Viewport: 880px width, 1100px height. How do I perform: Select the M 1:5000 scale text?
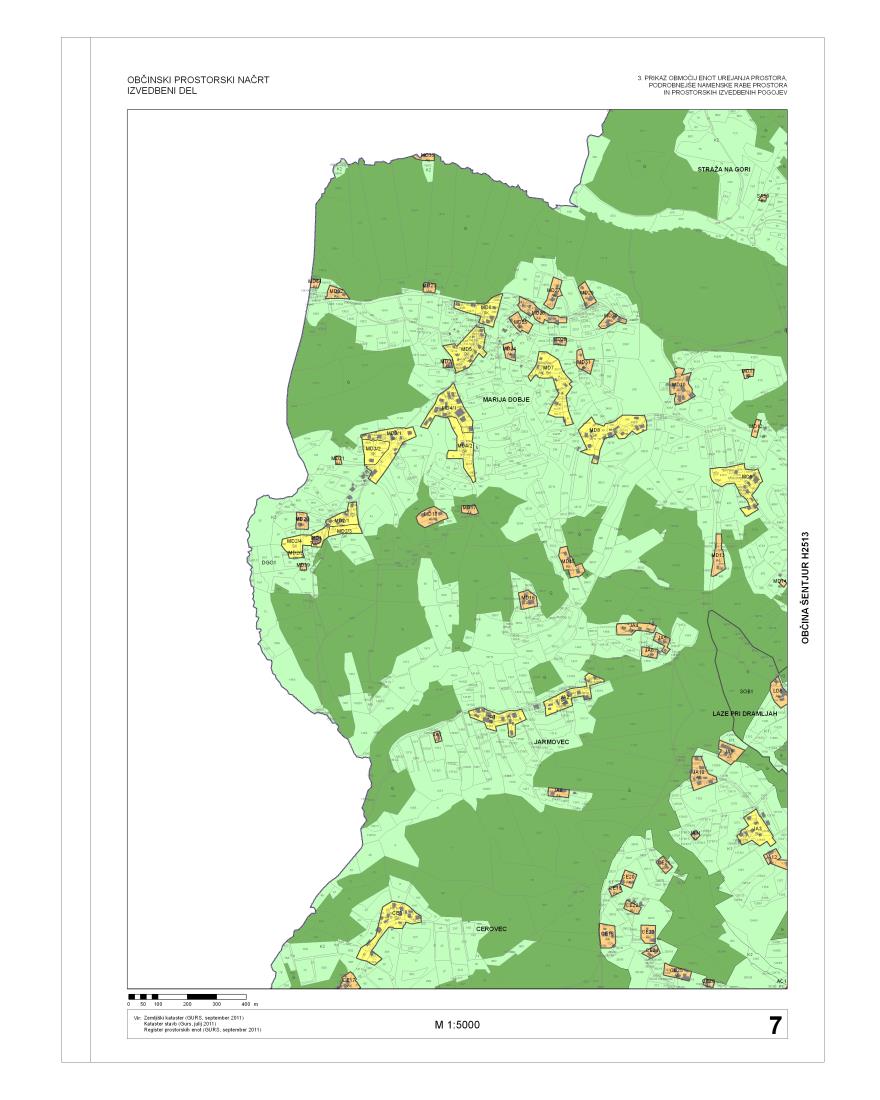point(457,1025)
